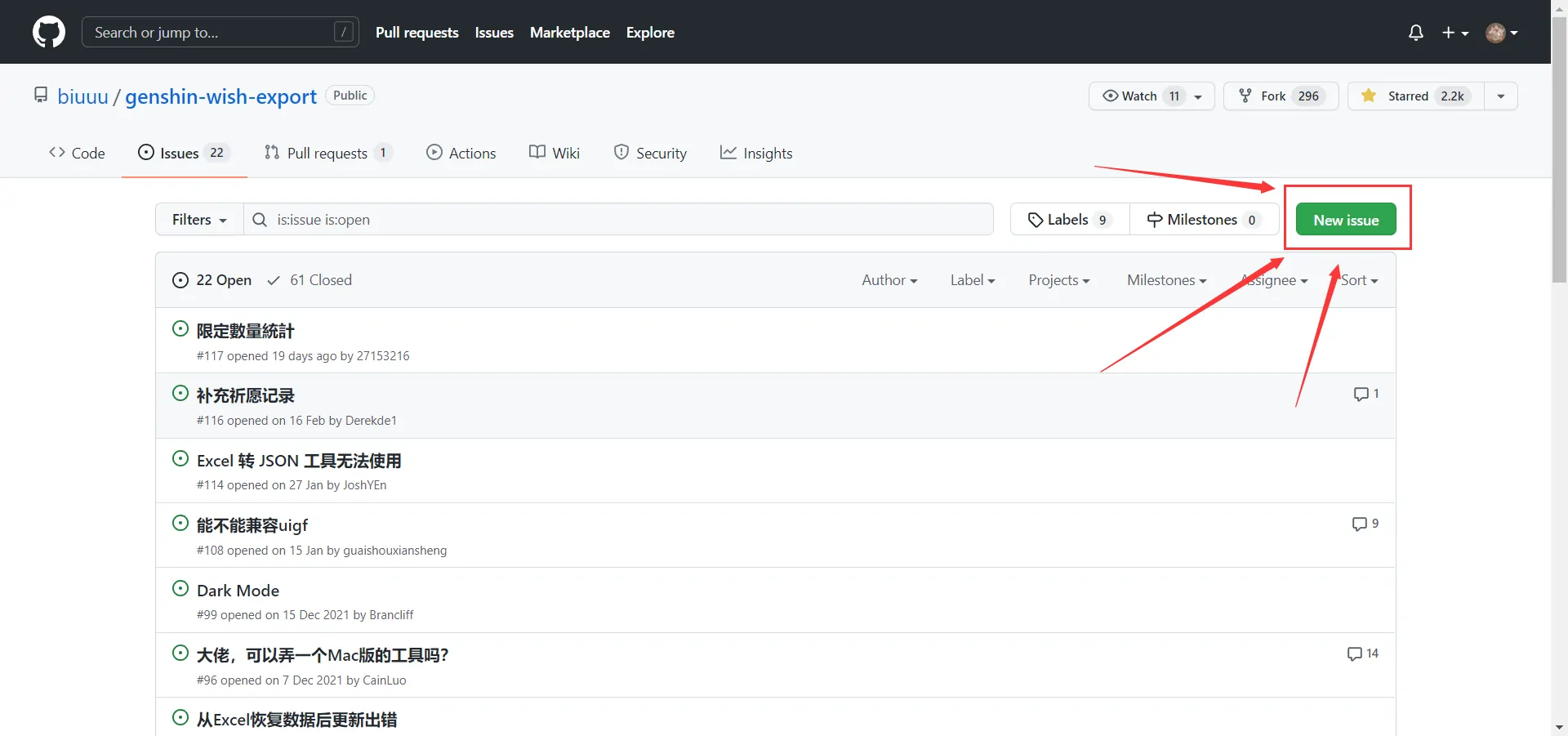
Task: Open the Watch dropdown
Action: pos(1151,96)
